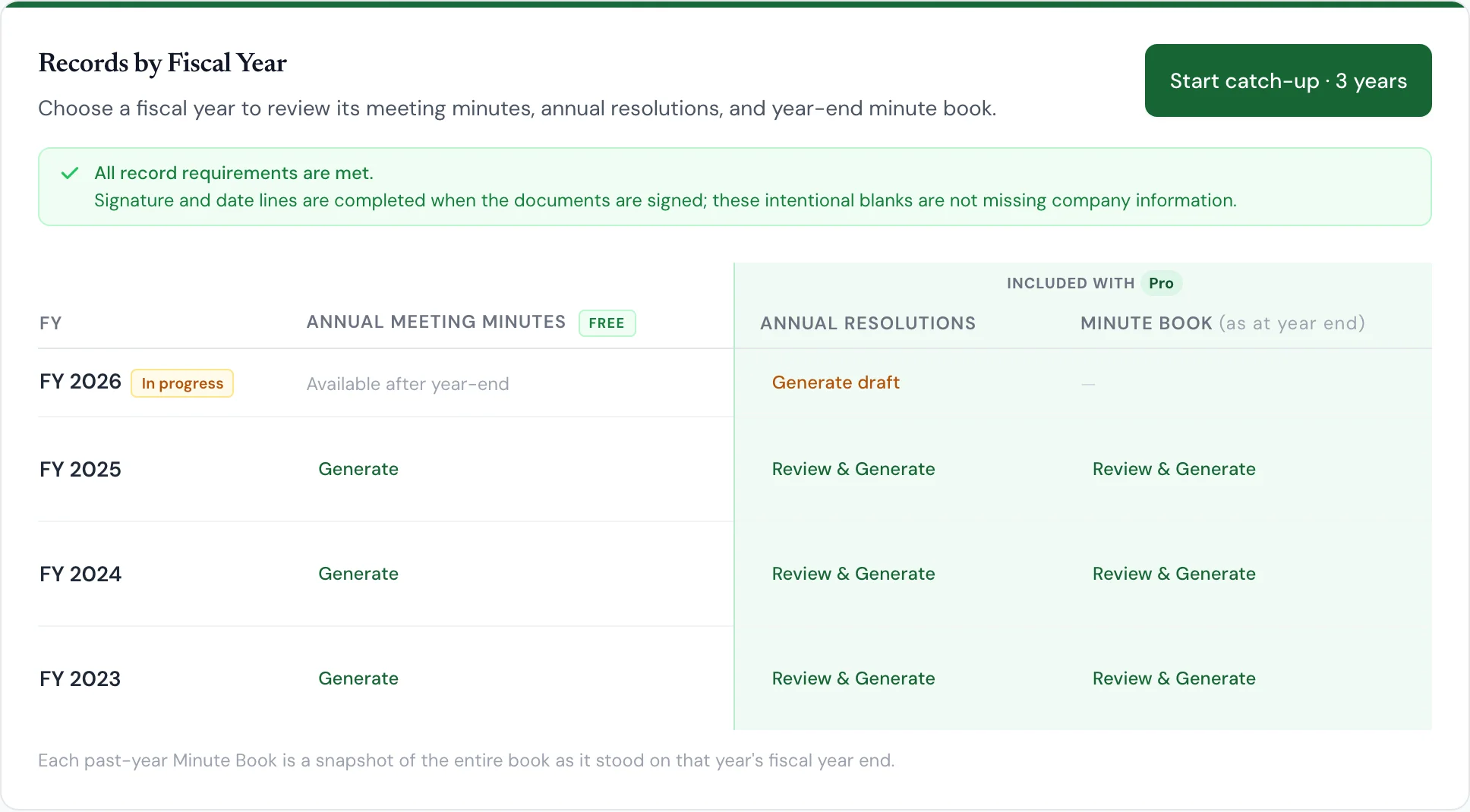
Task: Click the 'Available after year-end' text
Action: coord(408,384)
